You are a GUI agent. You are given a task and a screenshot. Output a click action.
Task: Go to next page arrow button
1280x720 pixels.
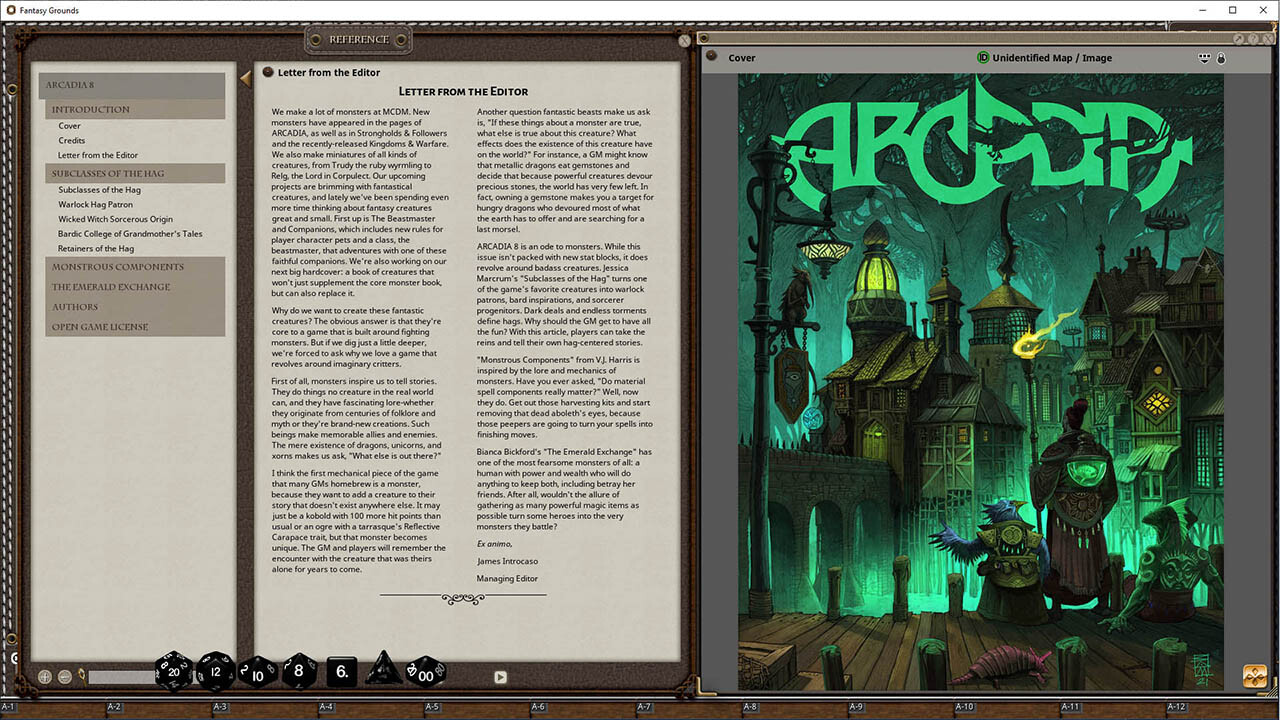[x=500, y=677]
